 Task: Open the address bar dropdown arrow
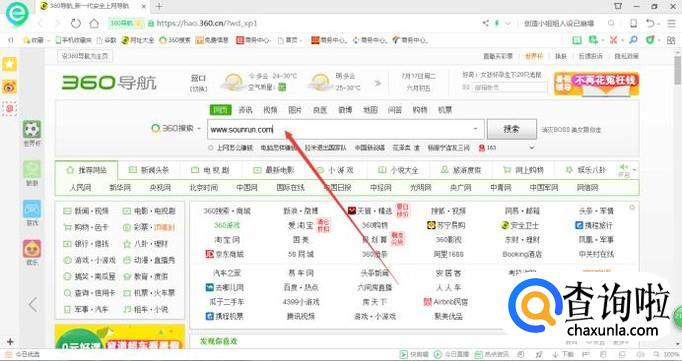click(508, 23)
